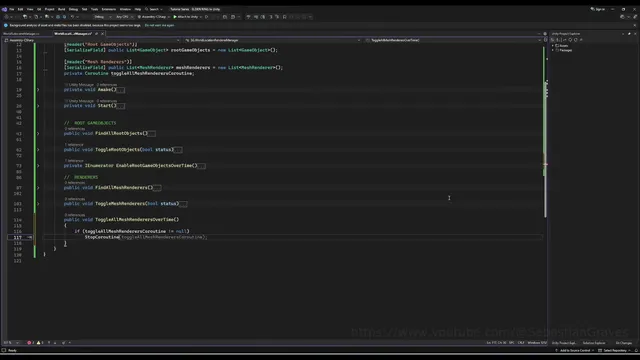Image resolution: width=640 pixels, height=360 pixels.
Task: Switch to the Git Changes panel tab
Action: [623, 343]
